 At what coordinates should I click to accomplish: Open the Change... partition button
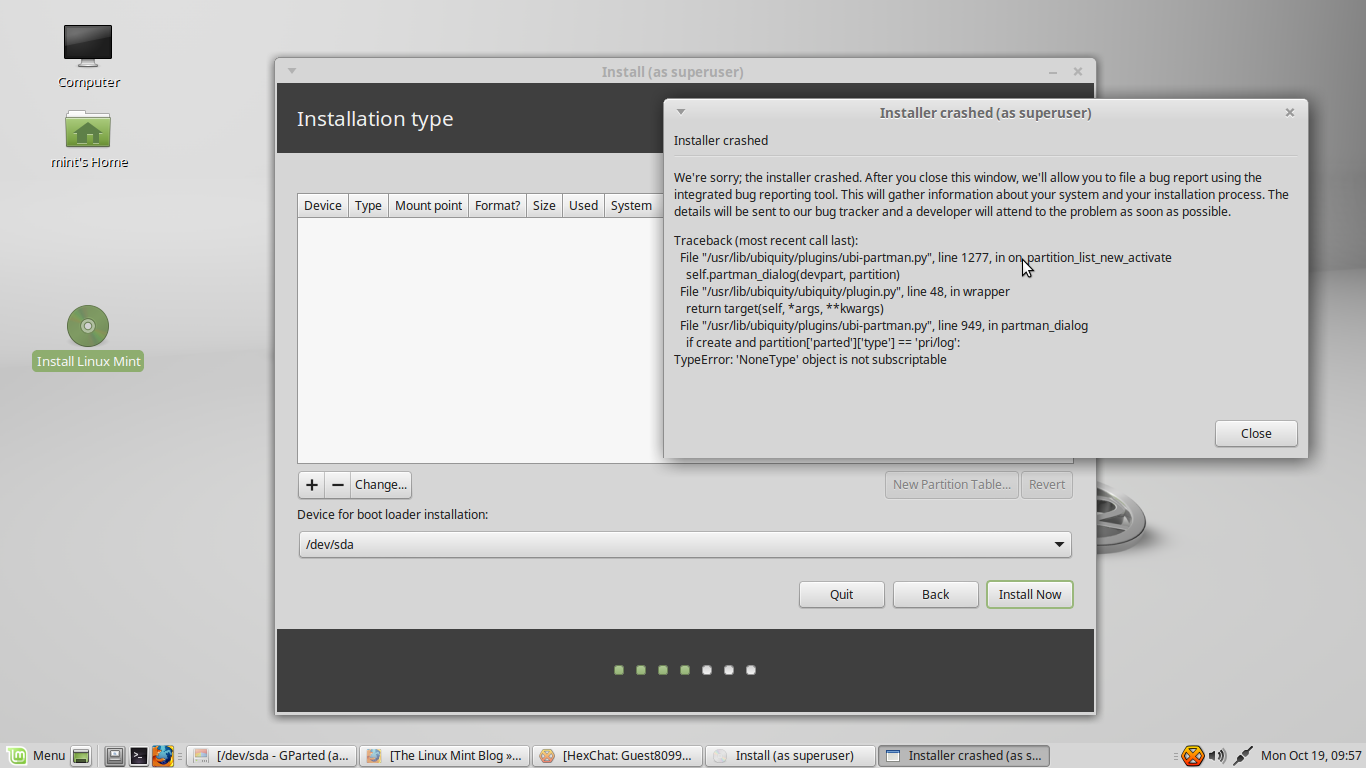tap(380, 484)
